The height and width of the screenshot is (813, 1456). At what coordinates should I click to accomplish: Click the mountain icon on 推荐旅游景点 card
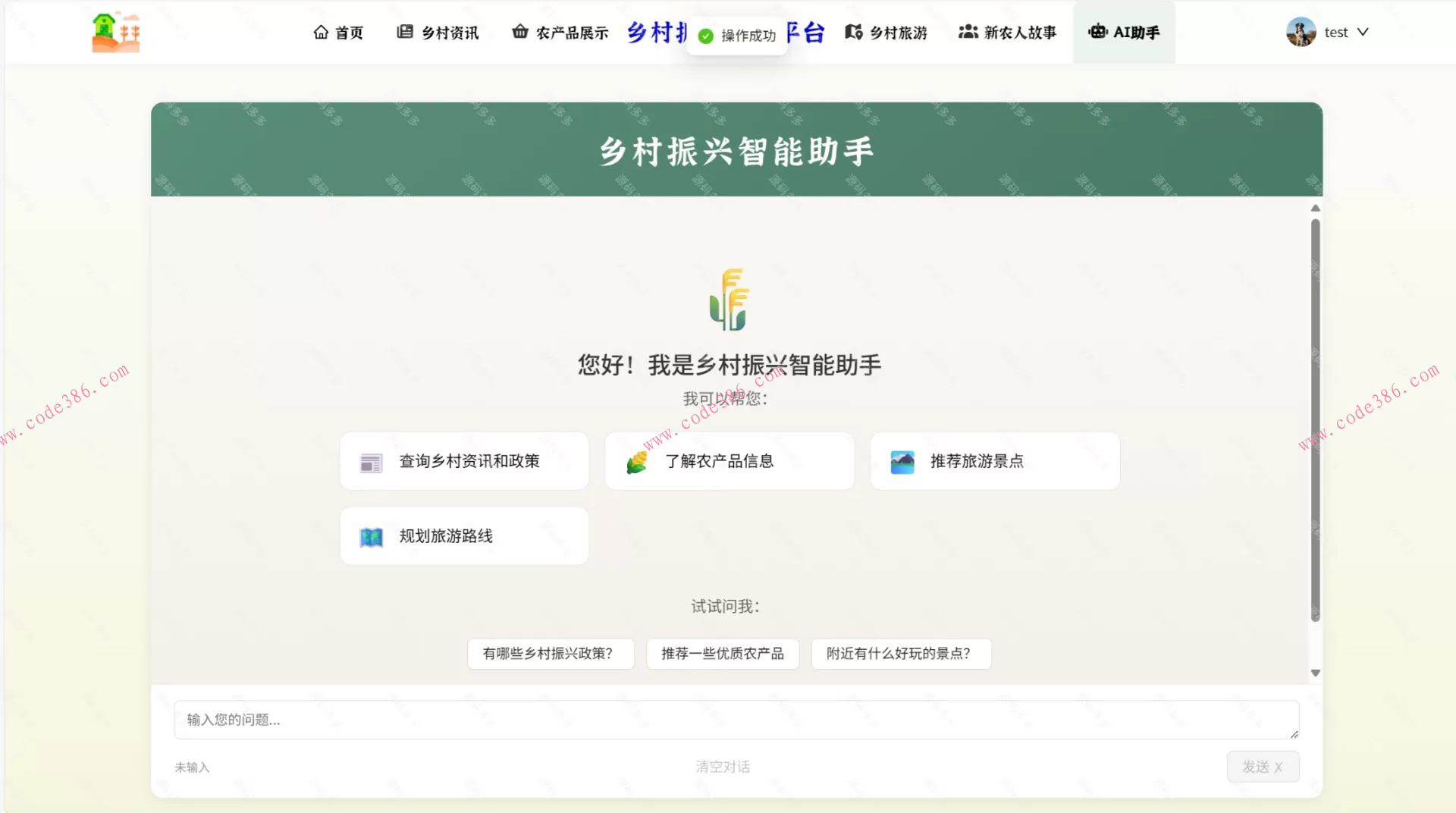902,461
